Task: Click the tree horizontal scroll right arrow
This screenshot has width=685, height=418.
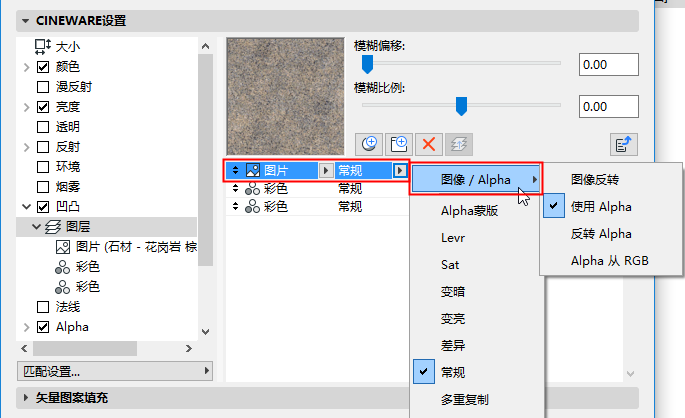Action: click(x=189, y=349)
